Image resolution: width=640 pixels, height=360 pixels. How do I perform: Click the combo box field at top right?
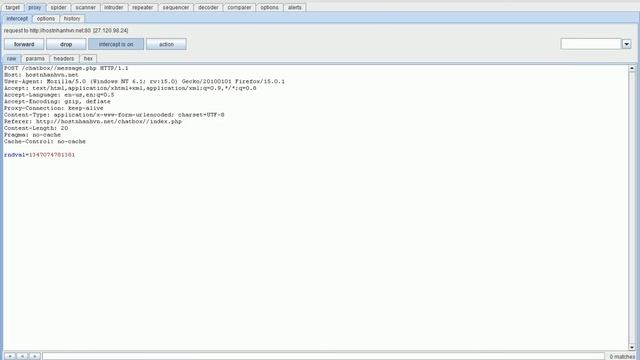click(591, 44)
